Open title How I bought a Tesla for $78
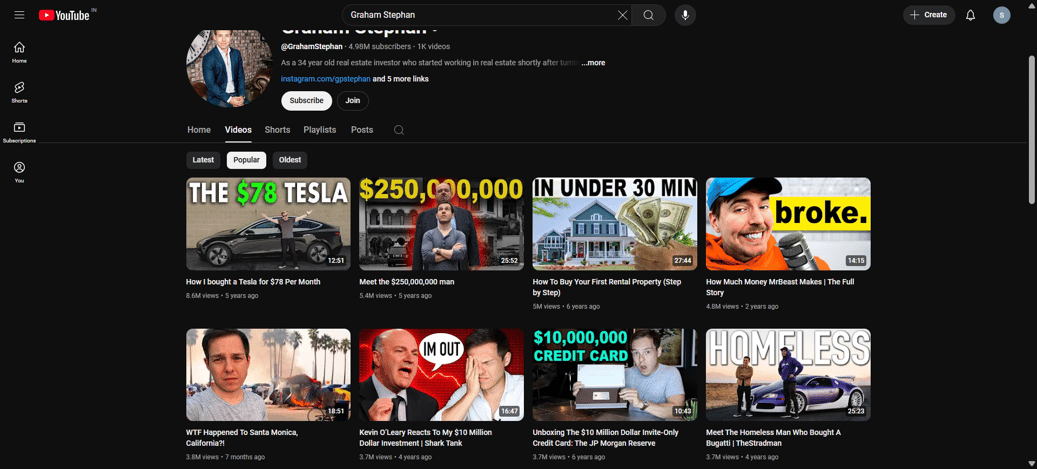 coord(253,282)
